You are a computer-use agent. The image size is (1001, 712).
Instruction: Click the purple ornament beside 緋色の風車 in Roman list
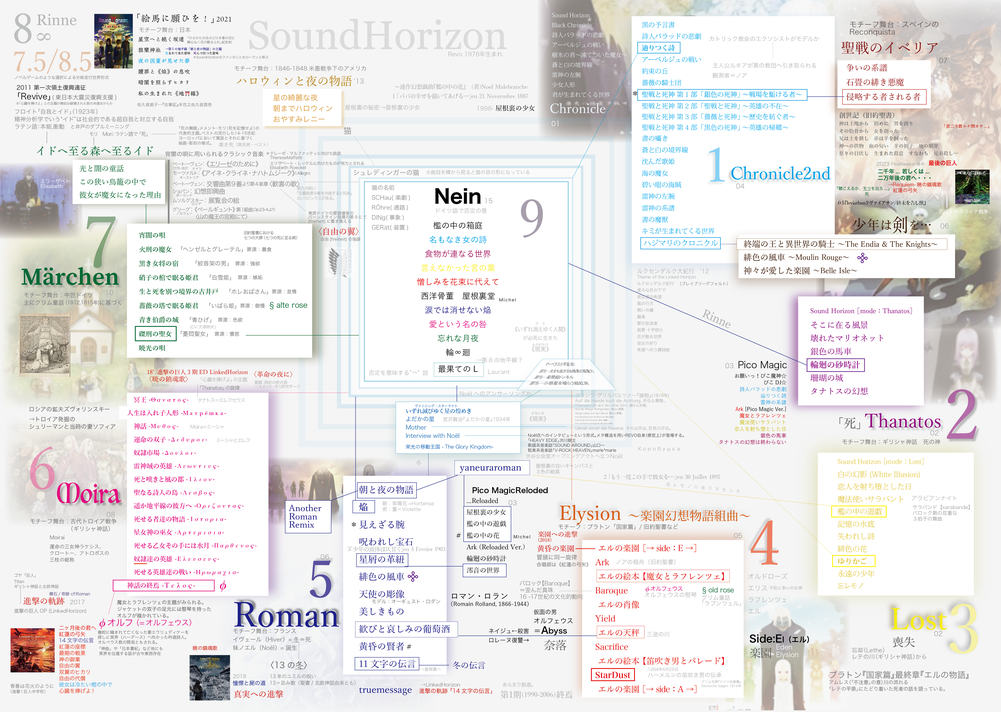point(413,577)
